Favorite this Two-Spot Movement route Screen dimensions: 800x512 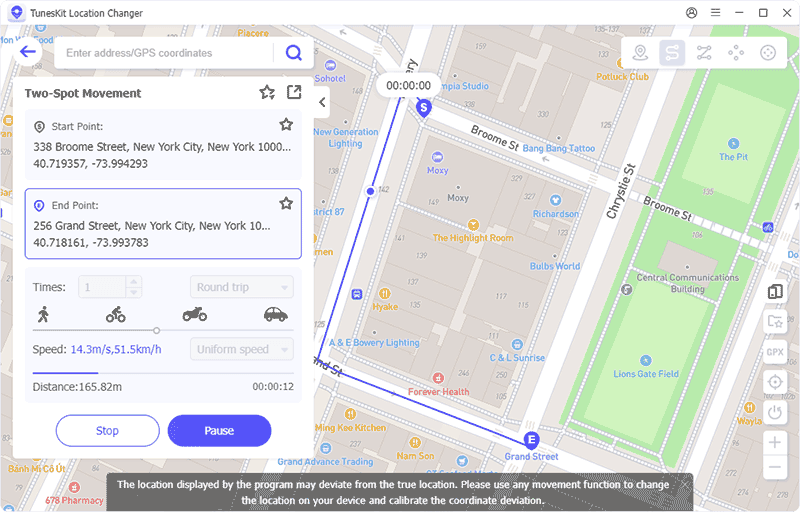[x=267, y=92]
